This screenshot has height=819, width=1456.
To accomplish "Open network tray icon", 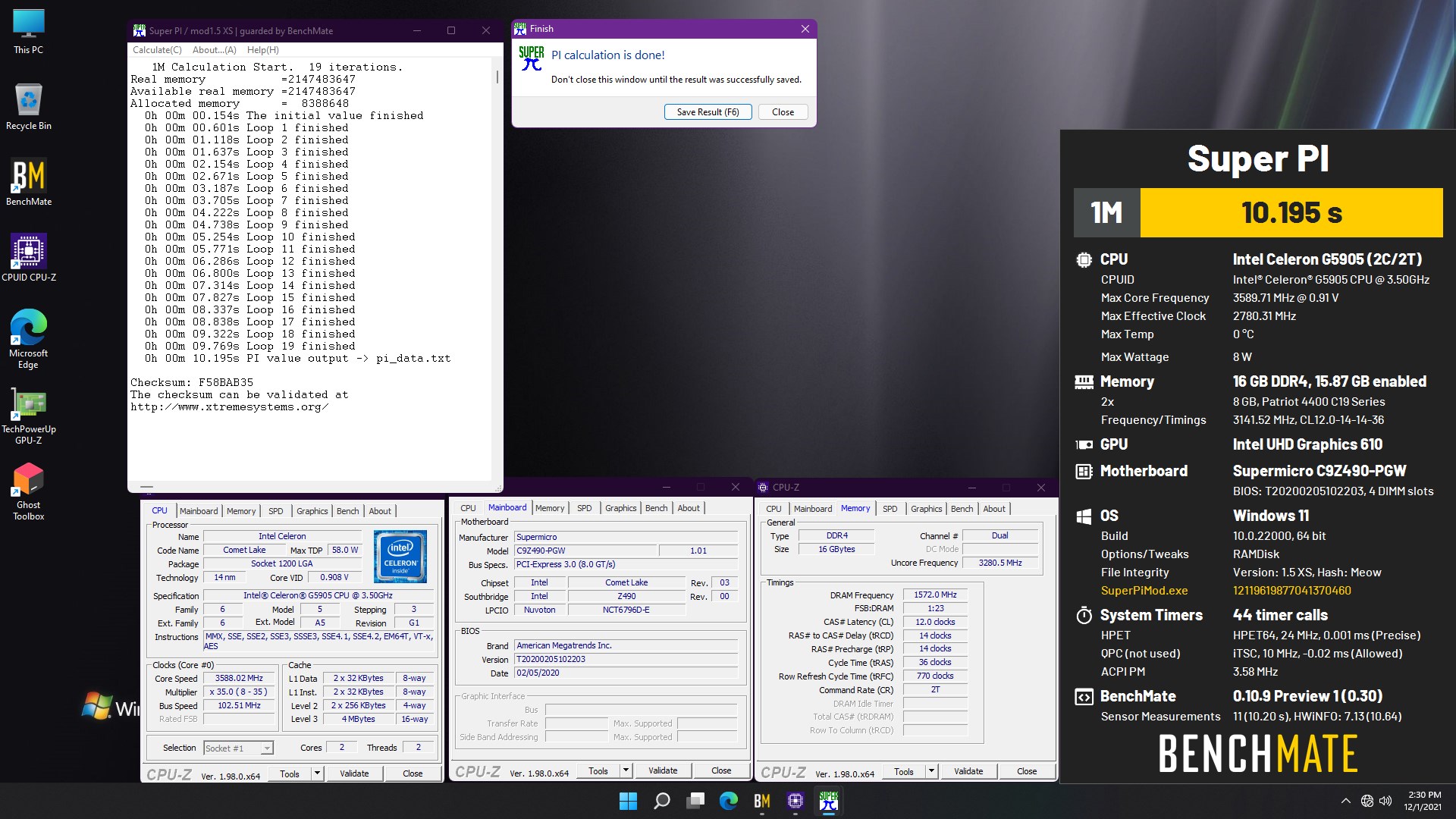I will click(x=1367, y=801).
